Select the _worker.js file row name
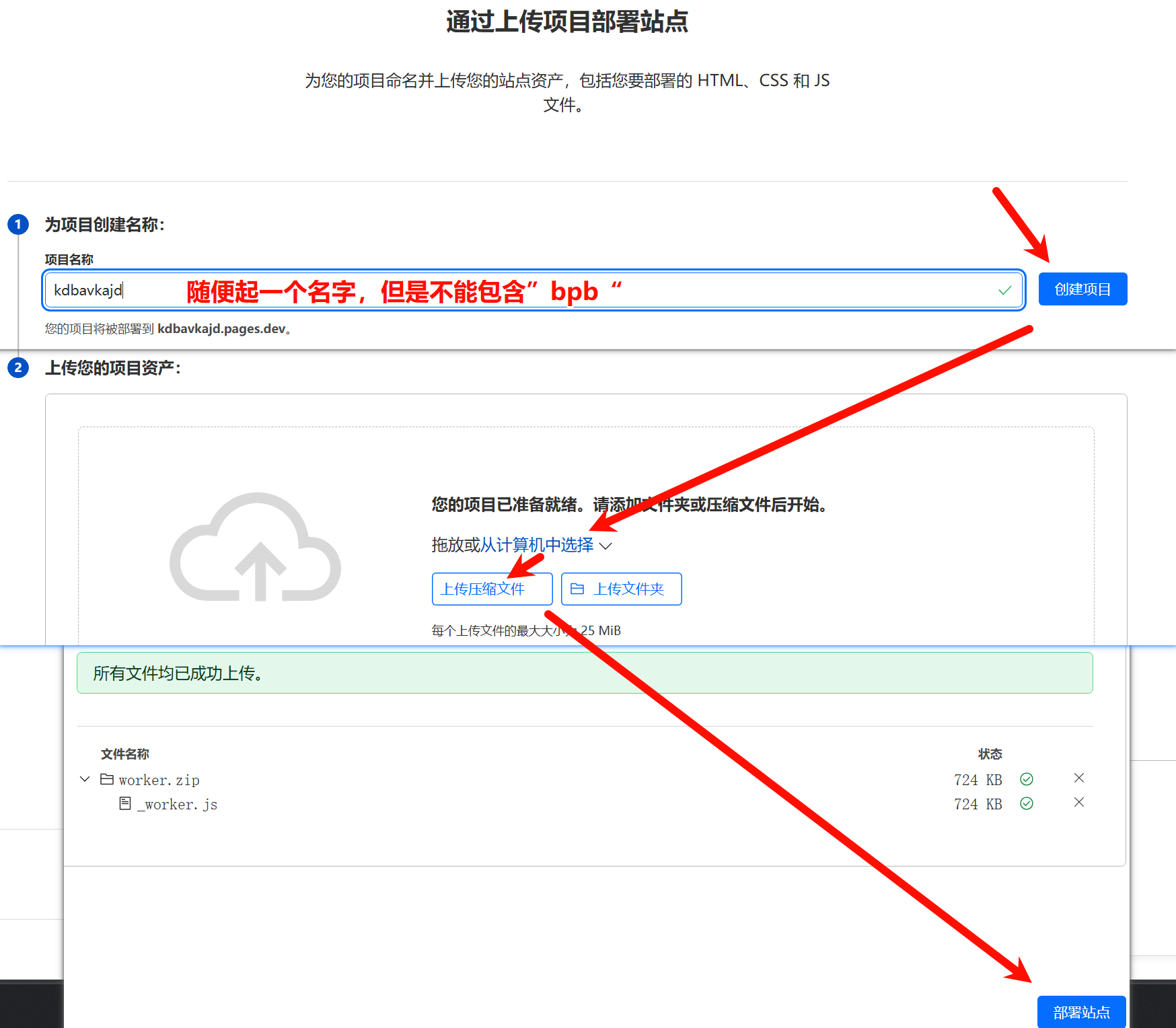This screenshot has width=1176, height=1028. 178,805
